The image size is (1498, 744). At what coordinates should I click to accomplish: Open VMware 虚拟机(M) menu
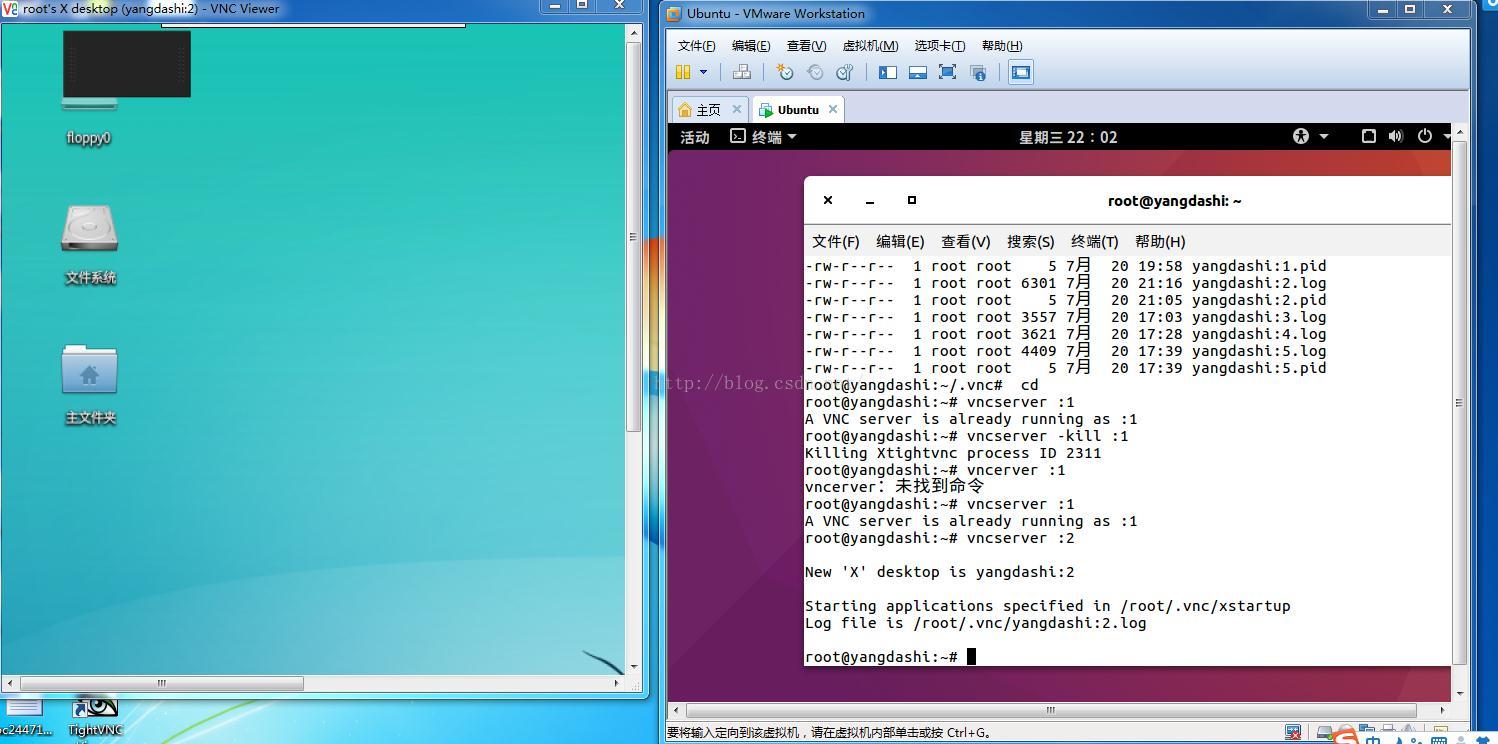[870, 46]
